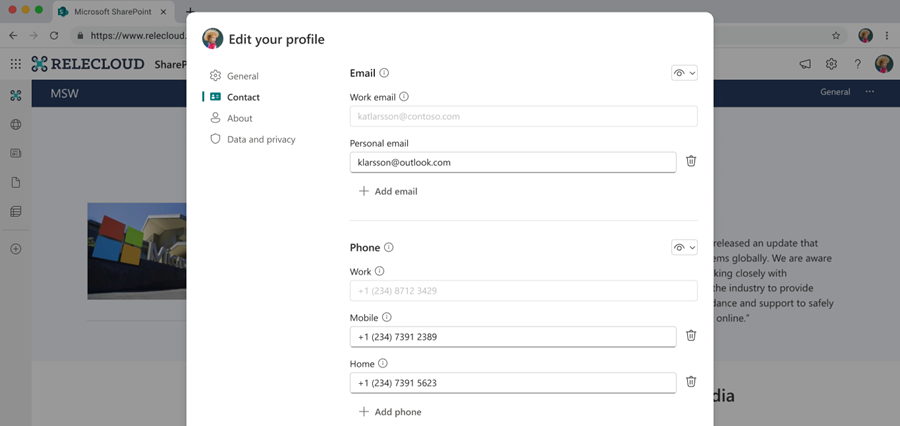This screenshot has height=426, width=900.
Task: Open the app launcher waffle
Action: point(15,64)
